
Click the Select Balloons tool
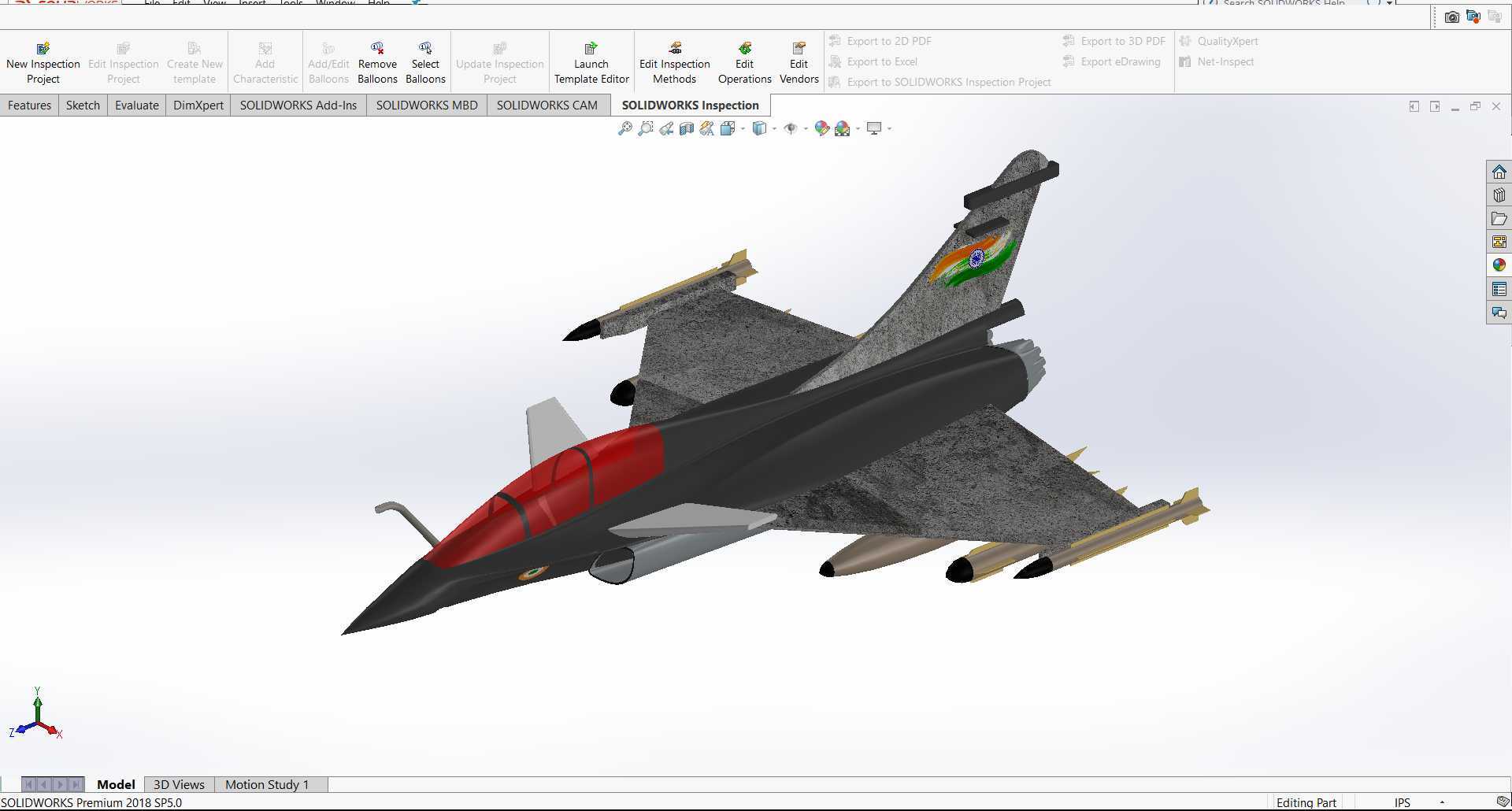pyautogui.click(x=425, y=63)
